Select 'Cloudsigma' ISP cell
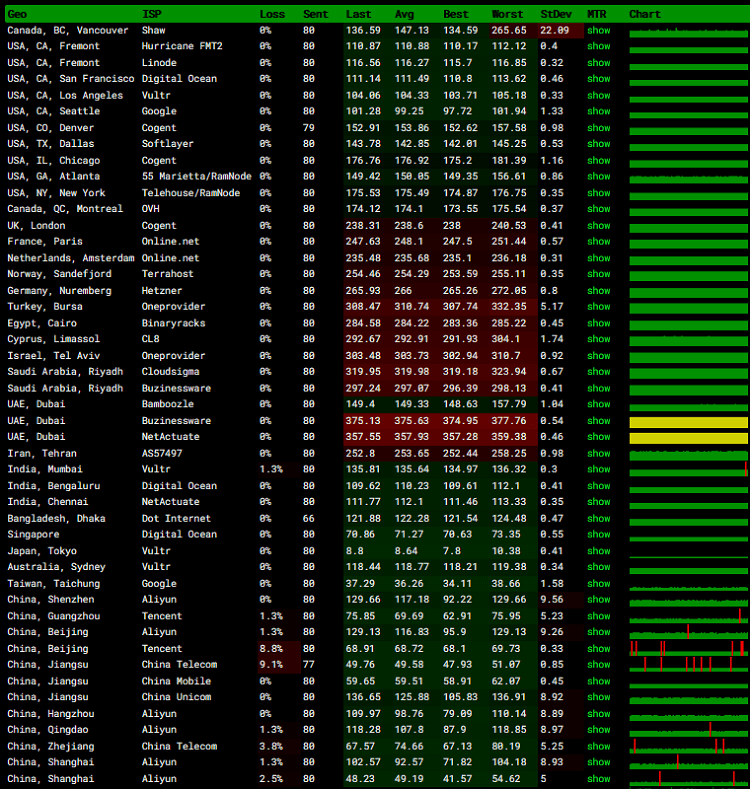Viewport: 750px width, 789px height. pyautogui.click(x=170, y=371)
